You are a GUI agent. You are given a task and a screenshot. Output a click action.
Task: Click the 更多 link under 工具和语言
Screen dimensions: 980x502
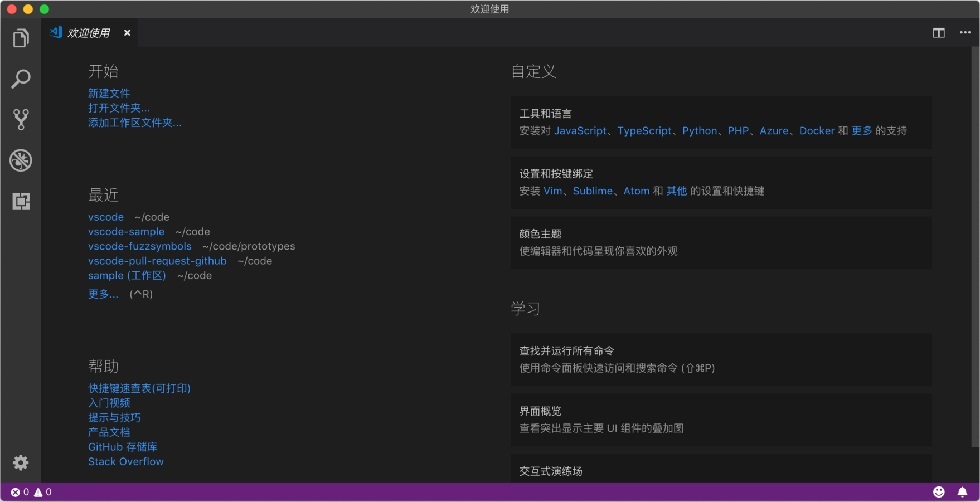point(862,131)
